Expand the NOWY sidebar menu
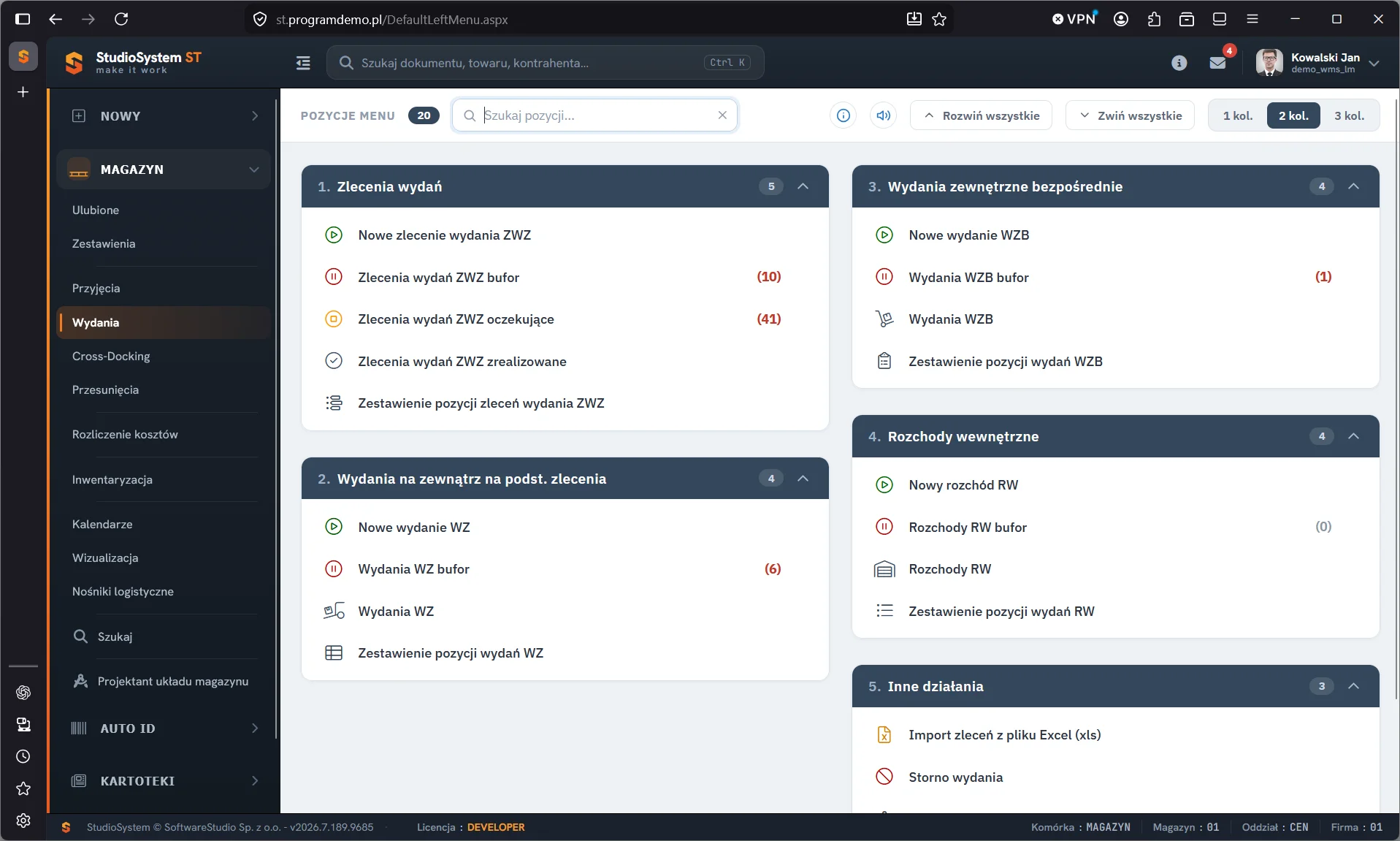This screenshot has width=1400, height=841. click(x=164, y=115)
